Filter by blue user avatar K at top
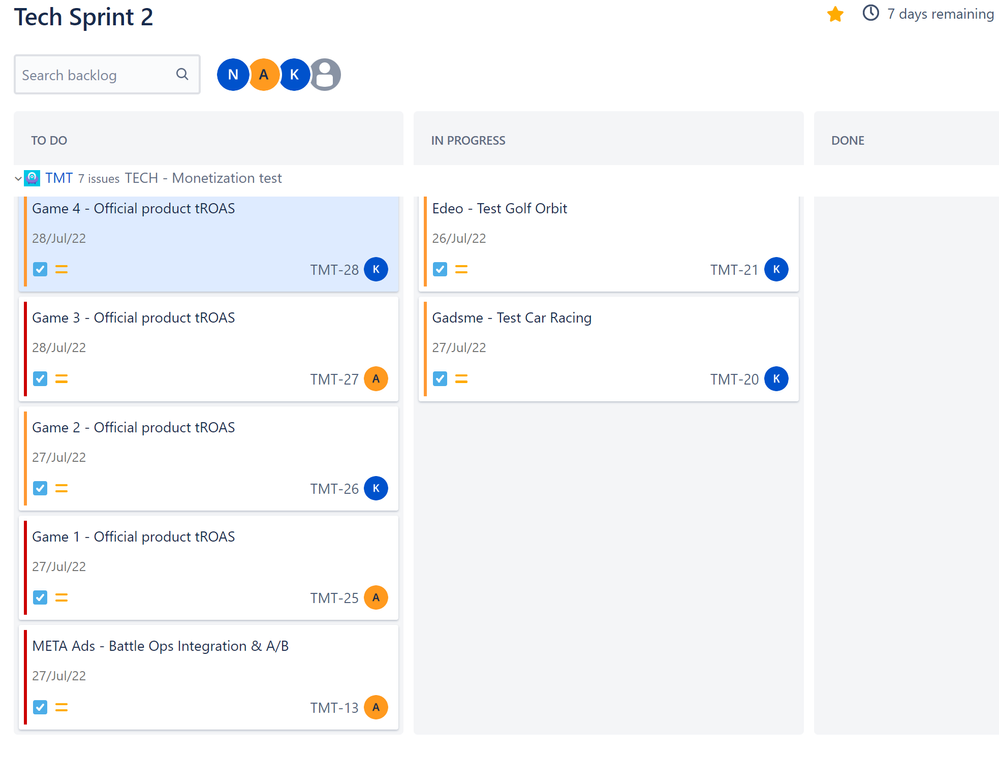Screen dimensions: 999x761 (294, 75)
